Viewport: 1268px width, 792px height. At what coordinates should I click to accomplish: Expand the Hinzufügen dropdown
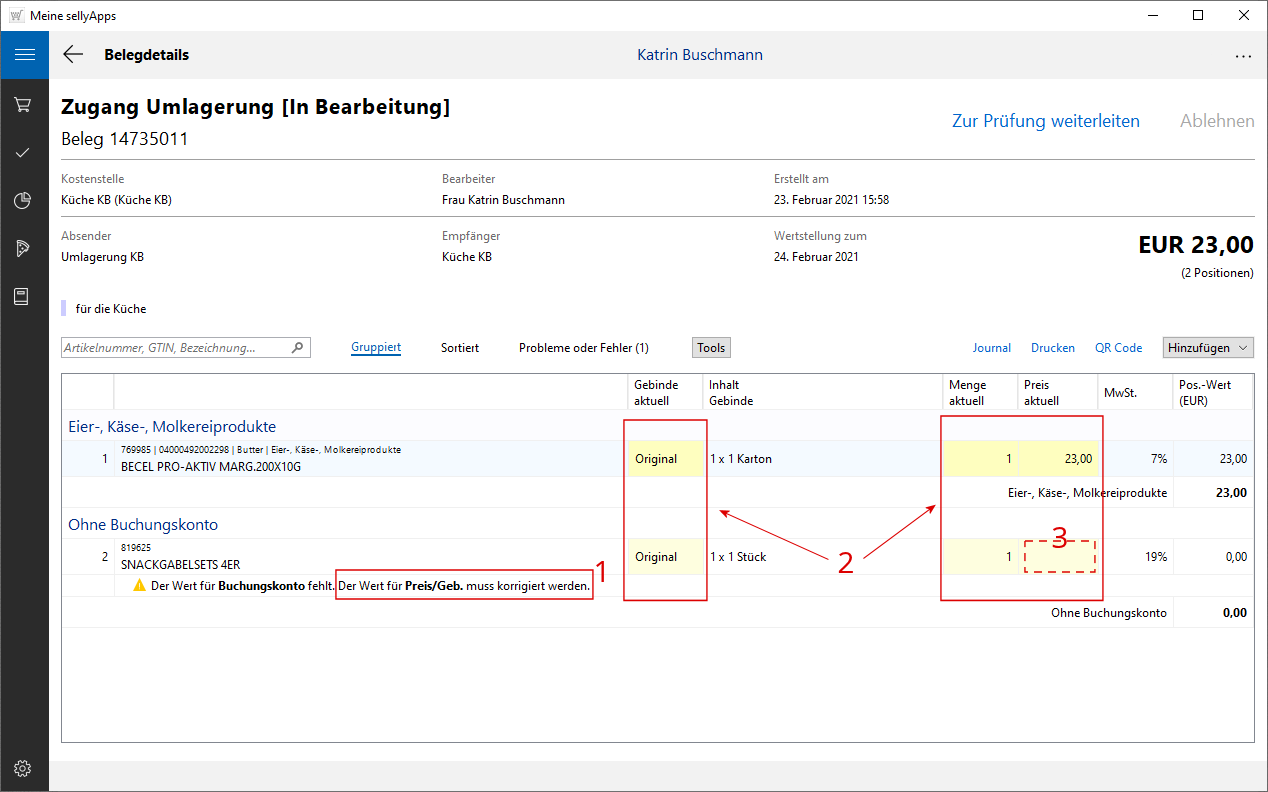click(1208, 348)
